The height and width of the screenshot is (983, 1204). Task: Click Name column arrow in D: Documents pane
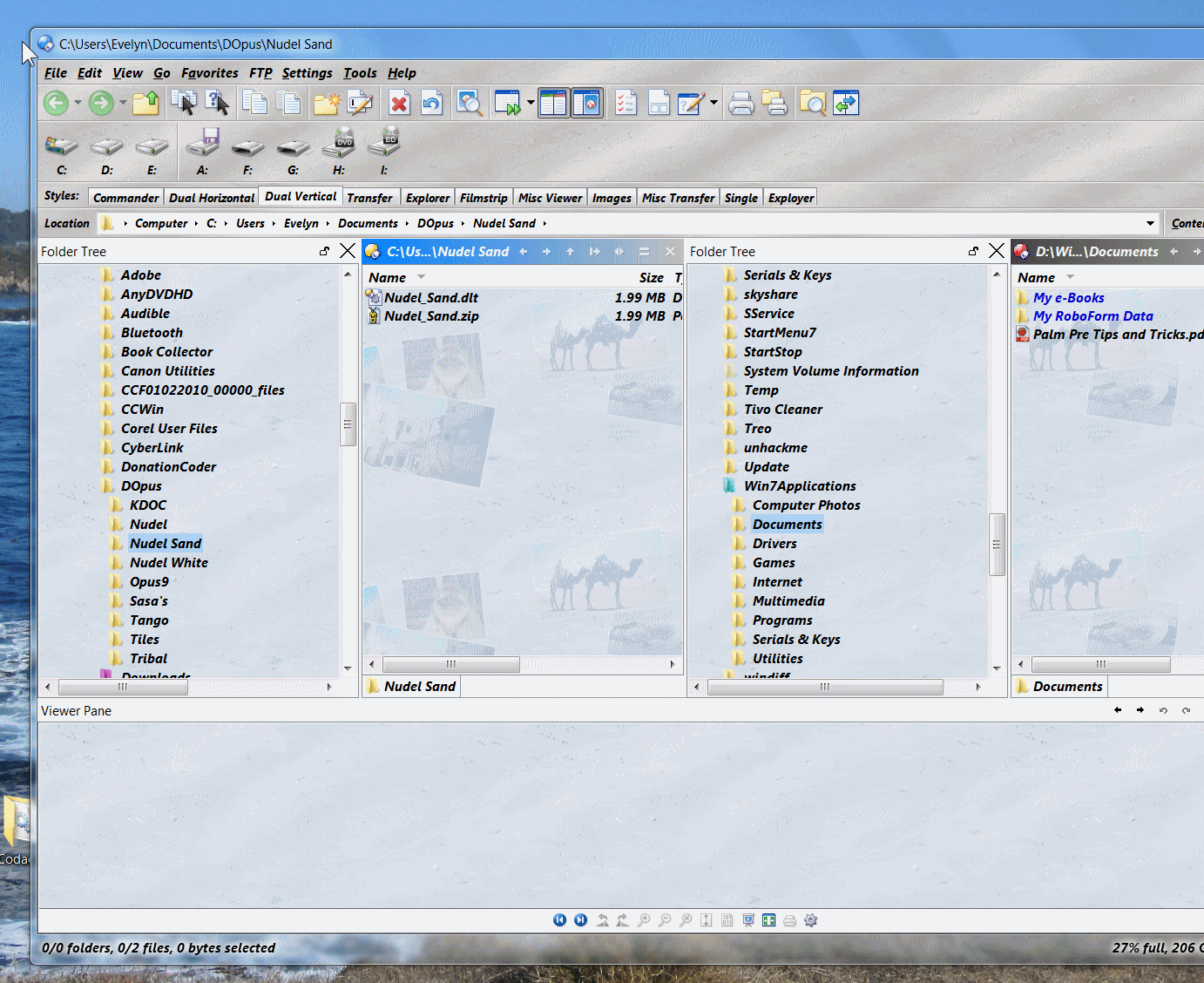coord(1071,277)
